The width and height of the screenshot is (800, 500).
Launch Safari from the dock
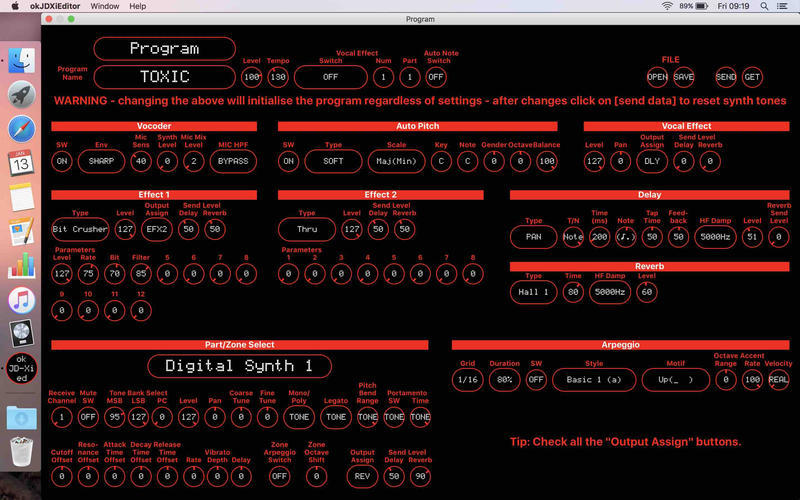(21, 129)
